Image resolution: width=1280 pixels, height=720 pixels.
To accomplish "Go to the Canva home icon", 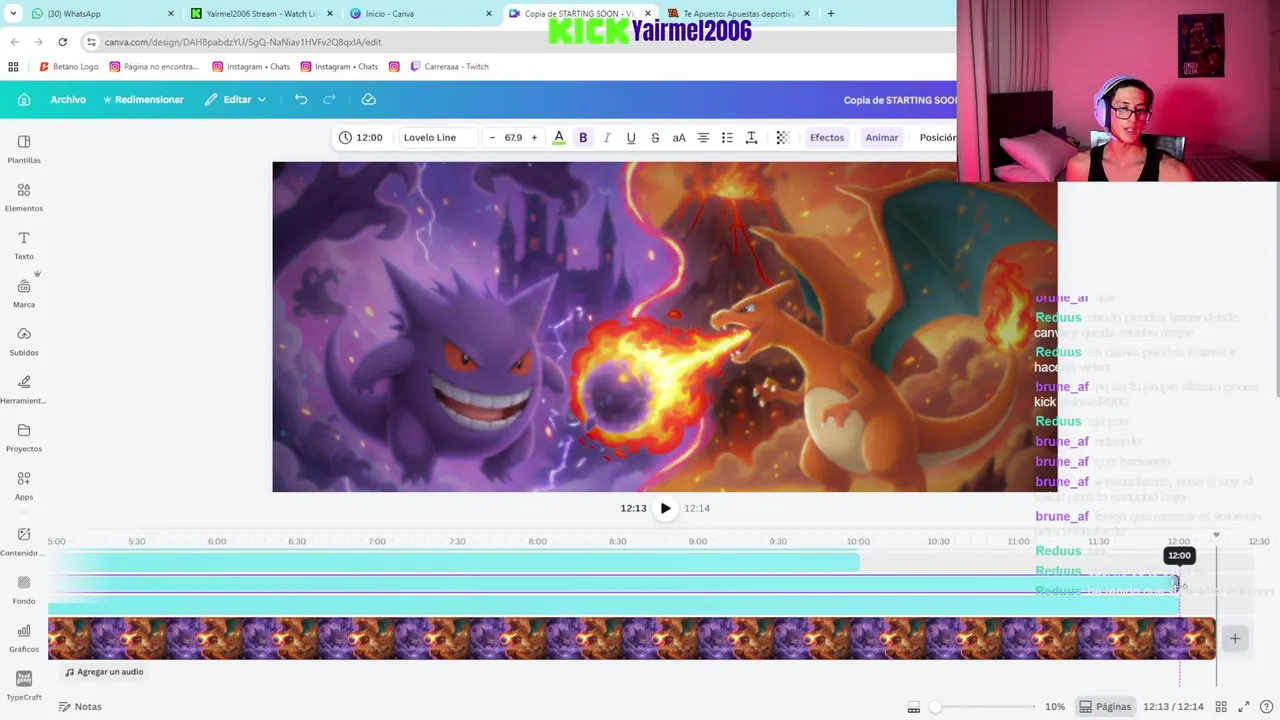I will click(24, 99).
